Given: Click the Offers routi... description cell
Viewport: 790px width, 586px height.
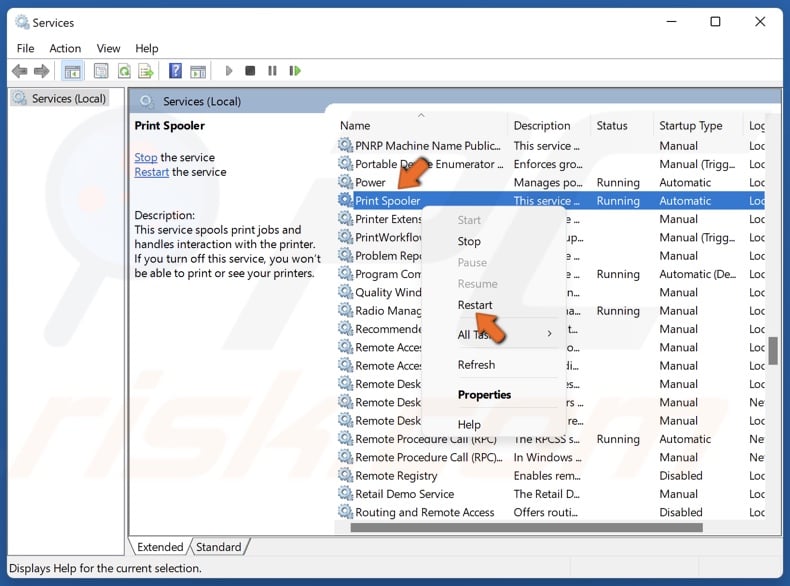Looking at the screenshot, I should coord(546,512).
